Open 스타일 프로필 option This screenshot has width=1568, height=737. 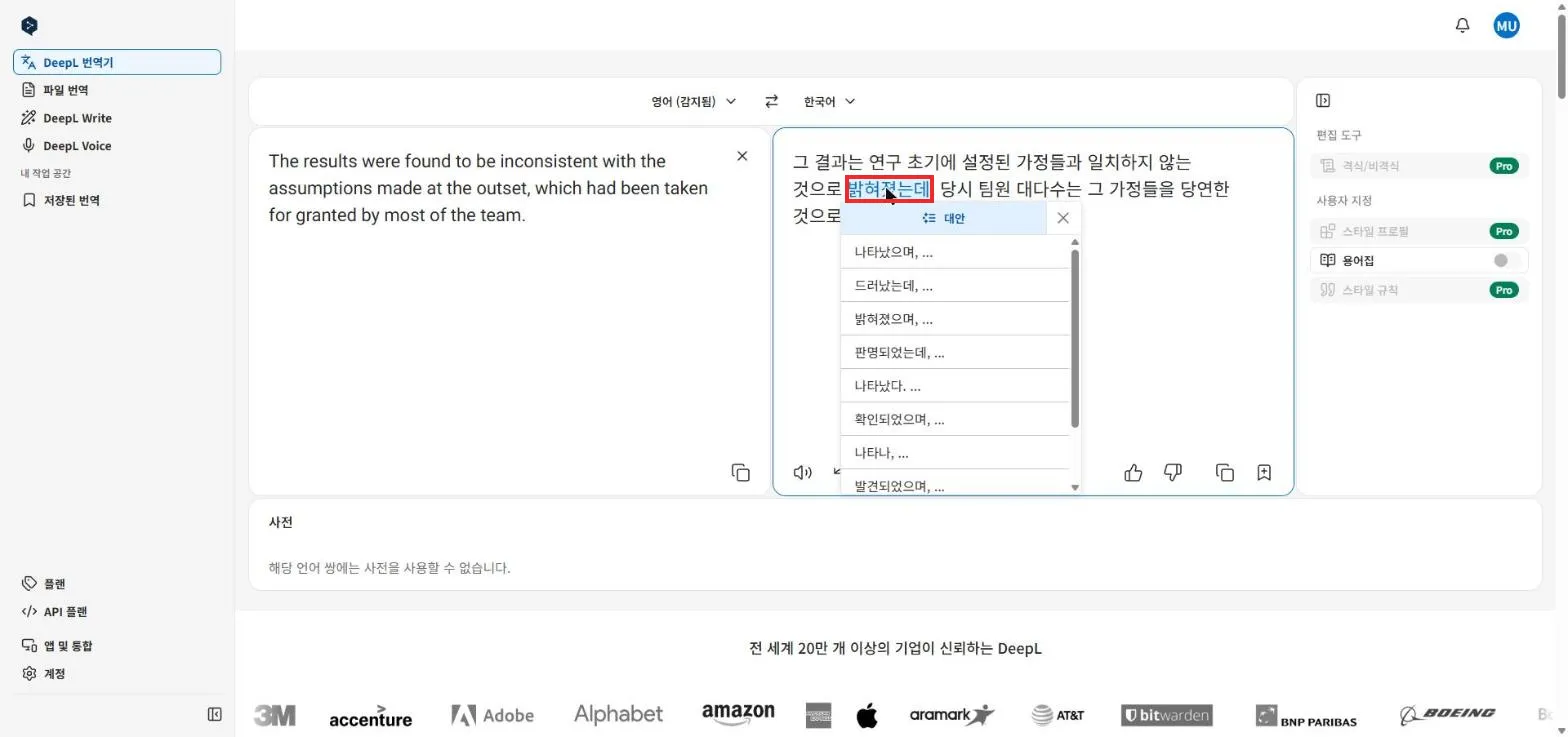click(1419, 231)
